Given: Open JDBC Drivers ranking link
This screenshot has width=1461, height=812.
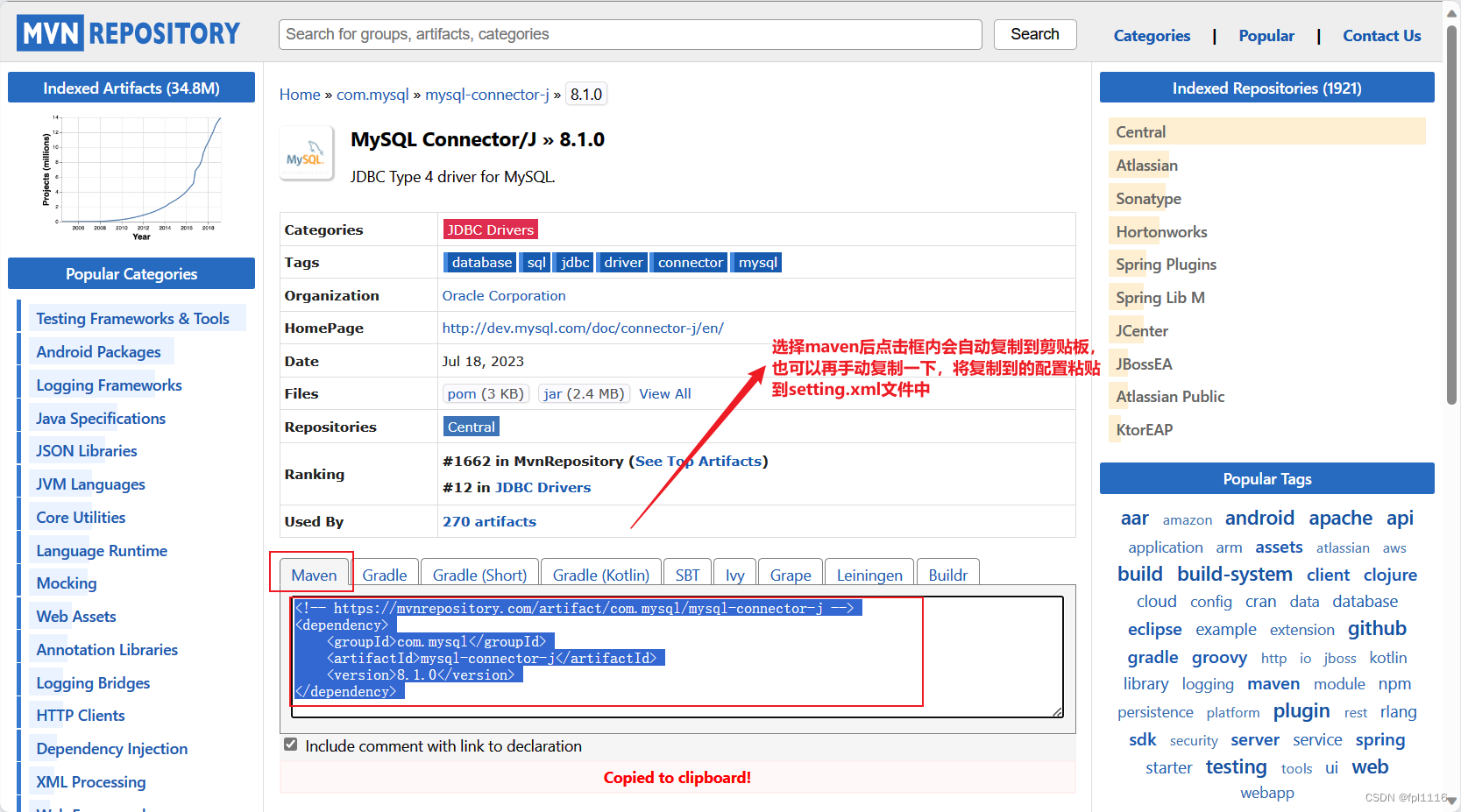Looking at the screenshot, I should pos(543,487).
